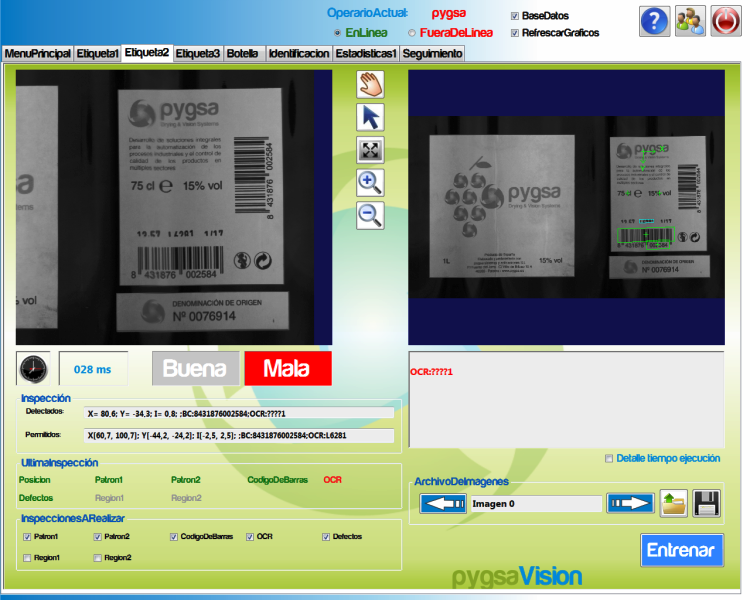Click the red power shutdown icon
The width and height of the screenshot is (750, 600).
[726, 21]
